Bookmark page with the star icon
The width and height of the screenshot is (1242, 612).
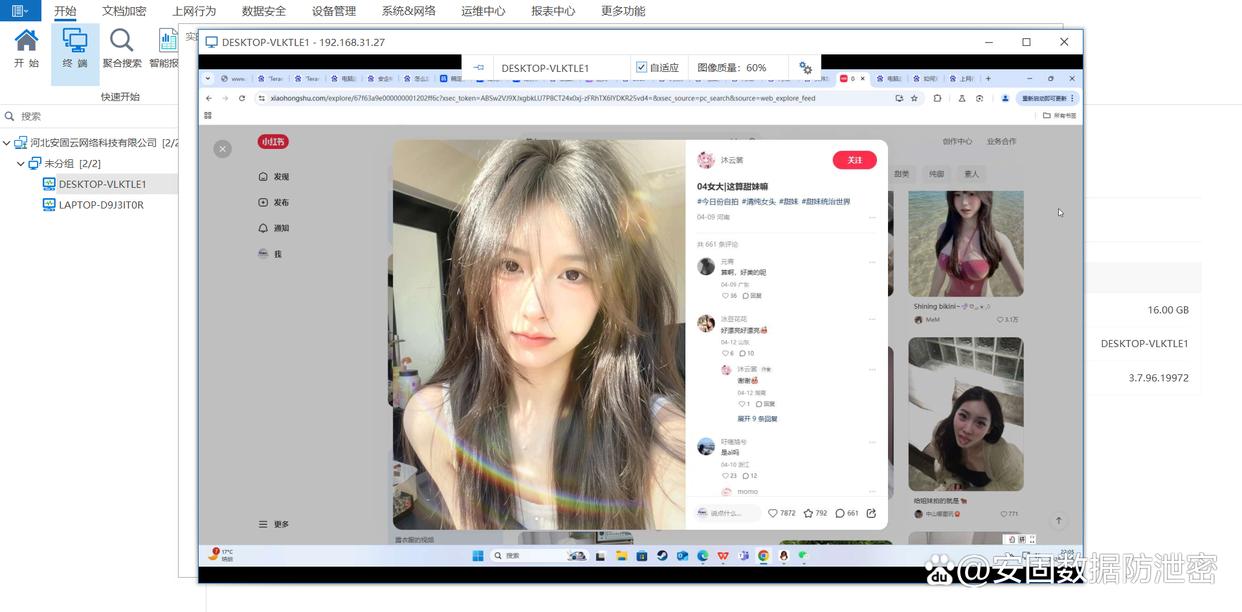click(x=914, y=98)
